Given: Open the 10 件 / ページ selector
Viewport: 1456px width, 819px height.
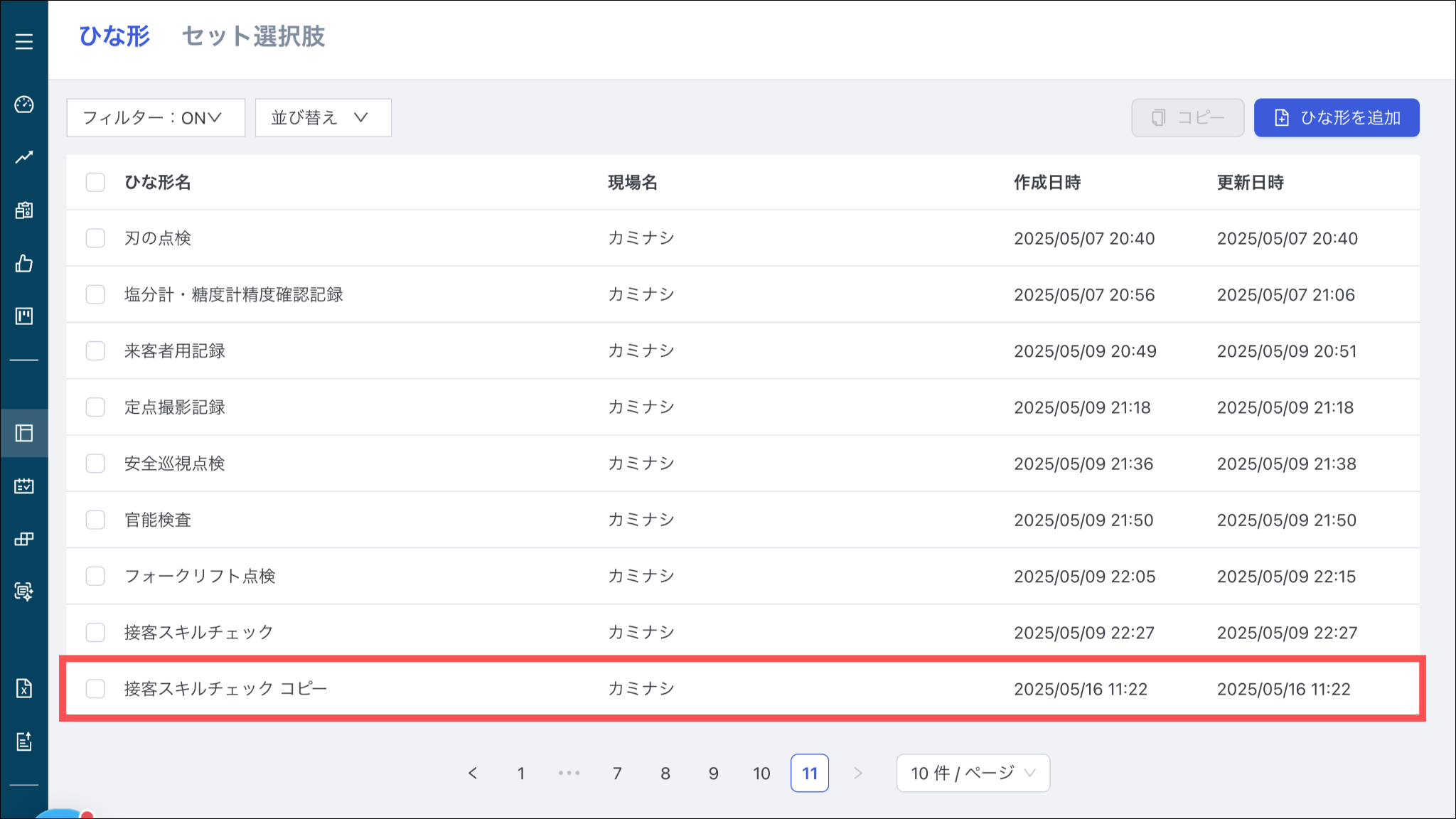Looking at the screenshot, I should point(973,773).
